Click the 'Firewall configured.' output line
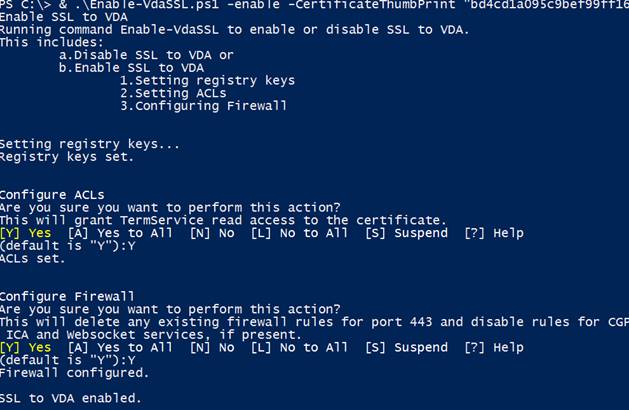 click(x=75, y=373)
